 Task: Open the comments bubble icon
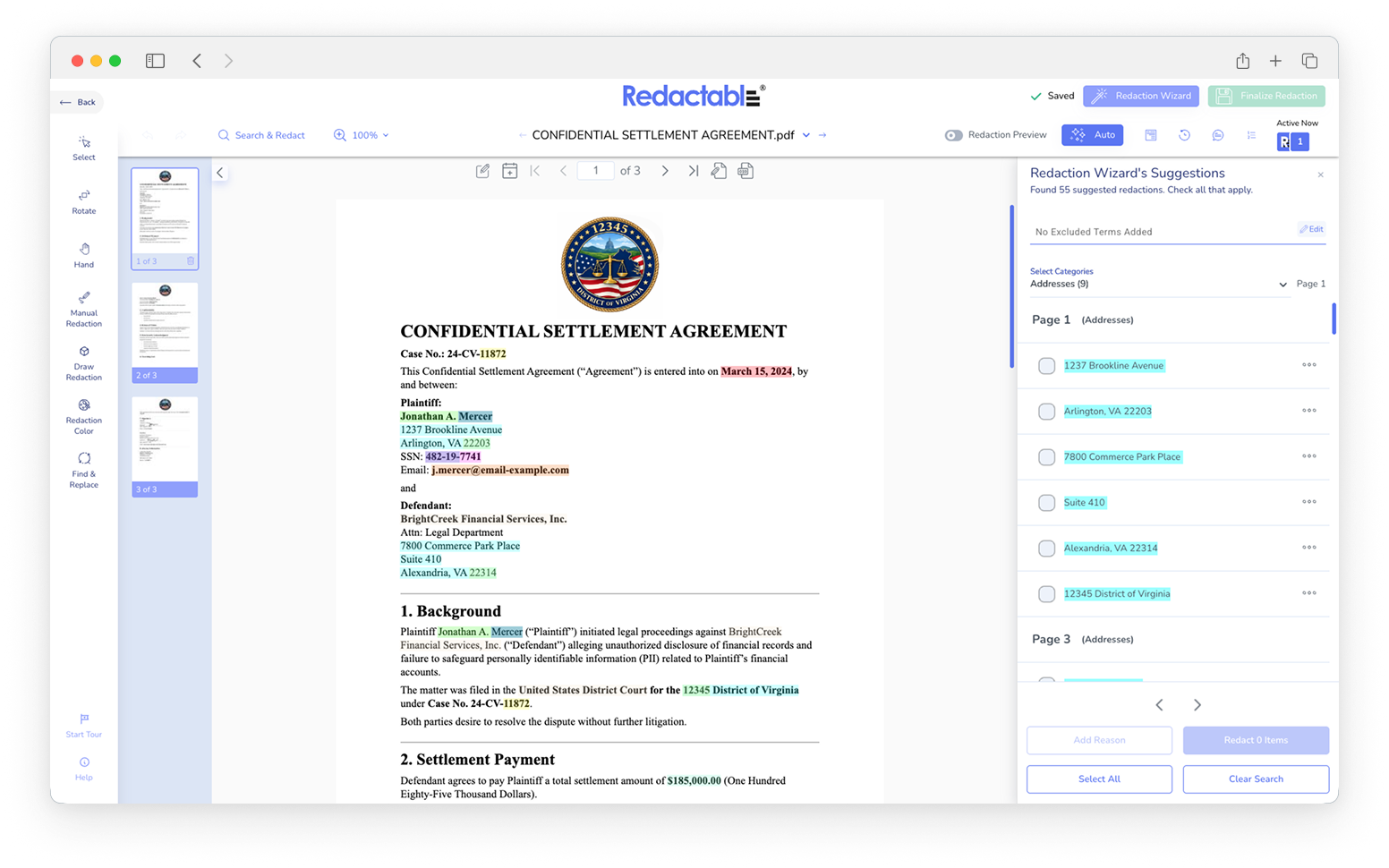[1218, 135]
